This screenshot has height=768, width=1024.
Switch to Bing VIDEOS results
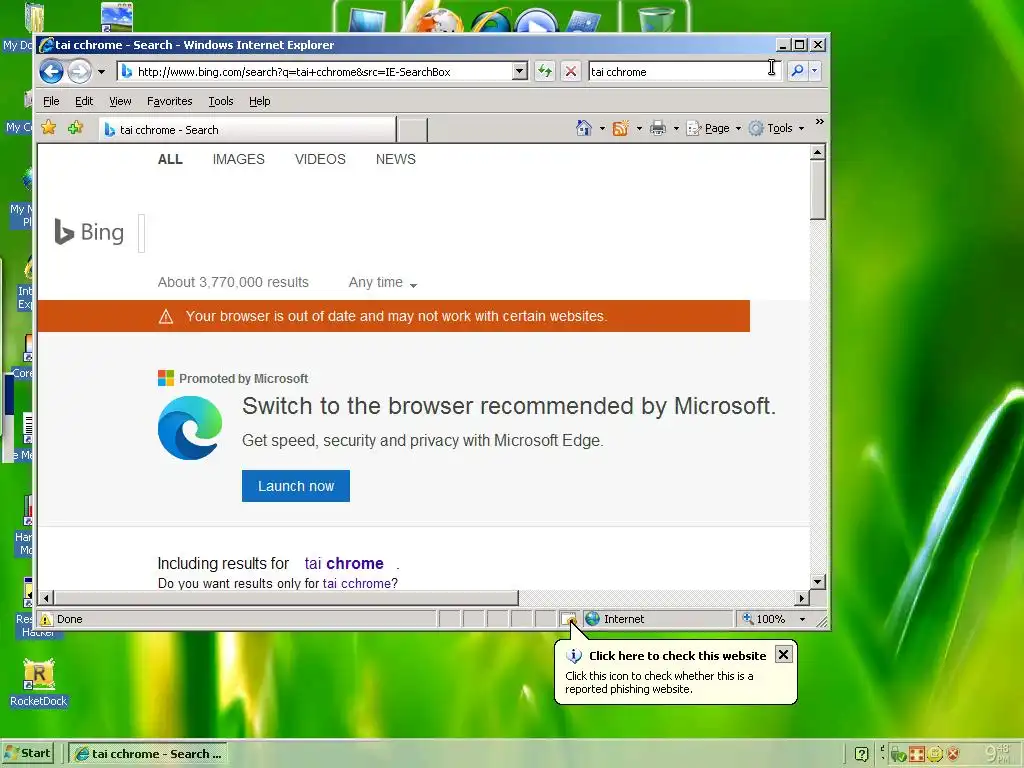click(320, 159)
